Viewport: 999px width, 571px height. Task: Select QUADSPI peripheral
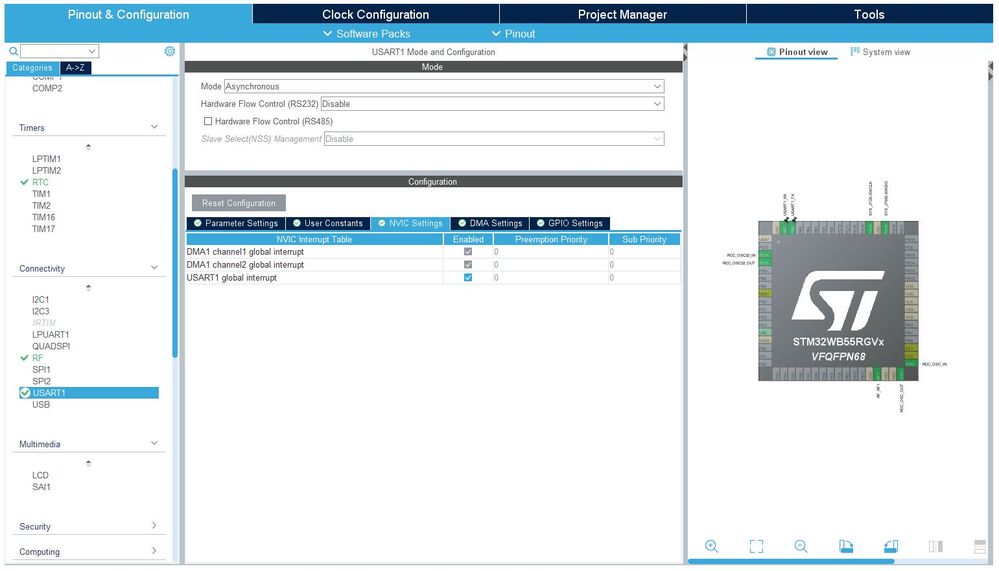coord(51,346)
